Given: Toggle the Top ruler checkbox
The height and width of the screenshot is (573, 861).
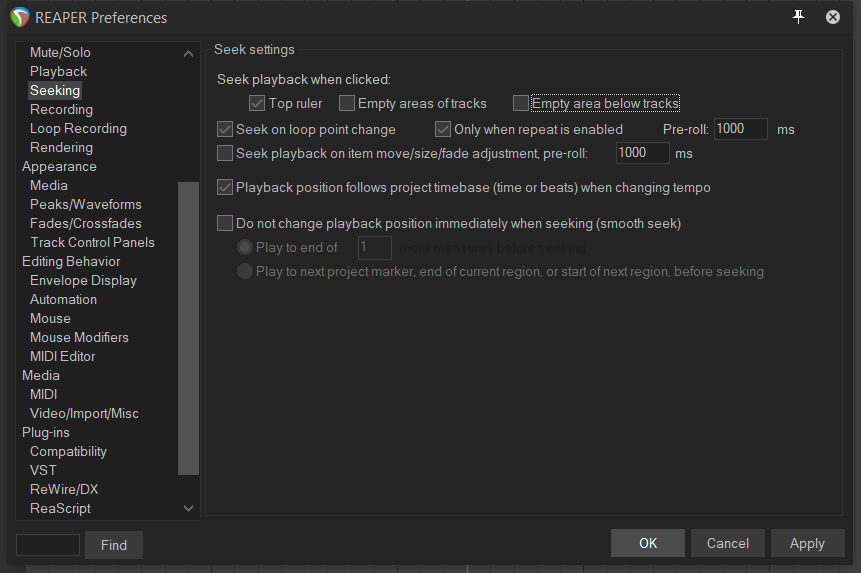Looking at the screenshot, I should (x=257, y=103).
